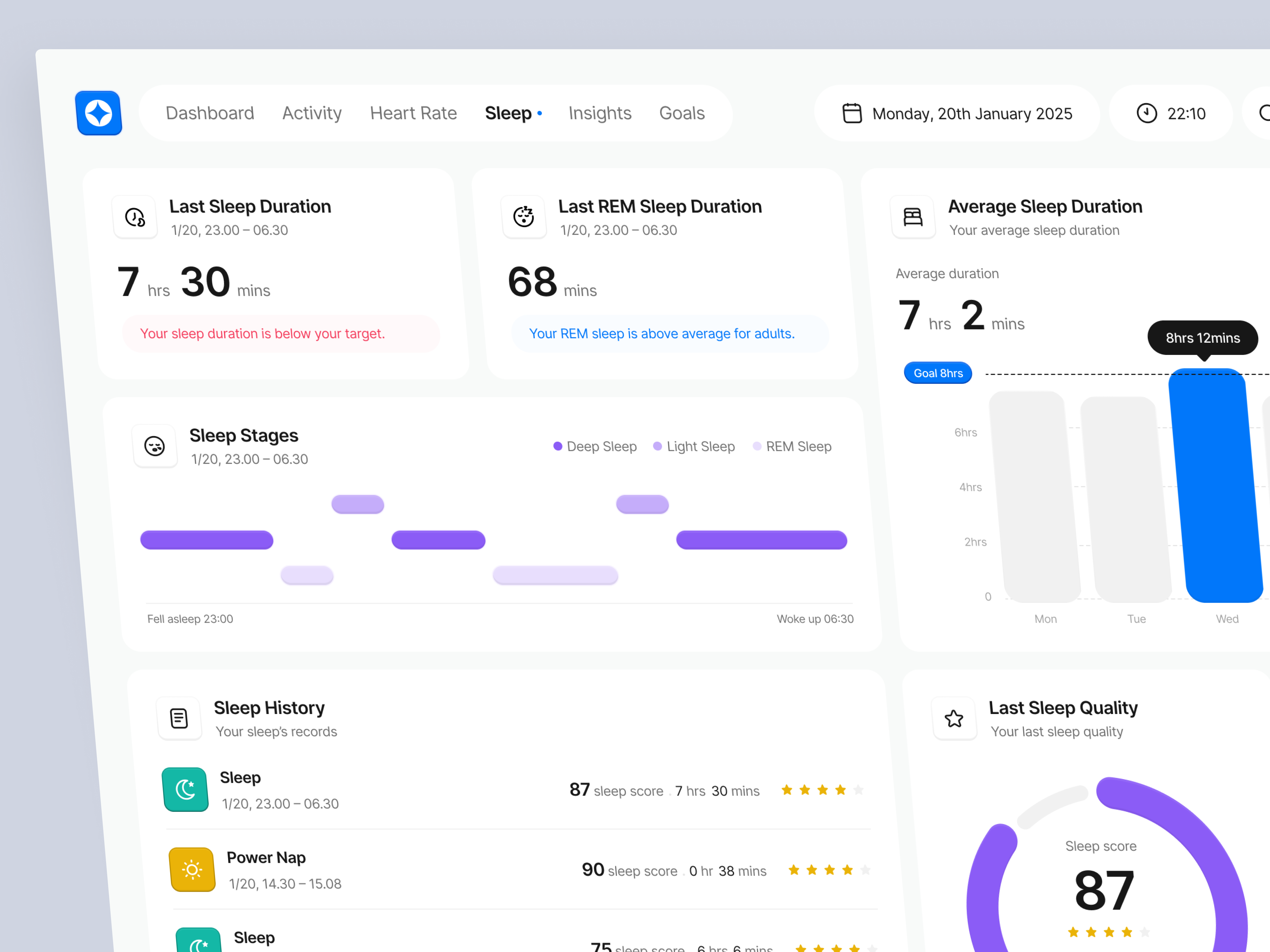
Task: Switch to the Dashboard tab
Action: pyautogui.click(x=210, y=113)
